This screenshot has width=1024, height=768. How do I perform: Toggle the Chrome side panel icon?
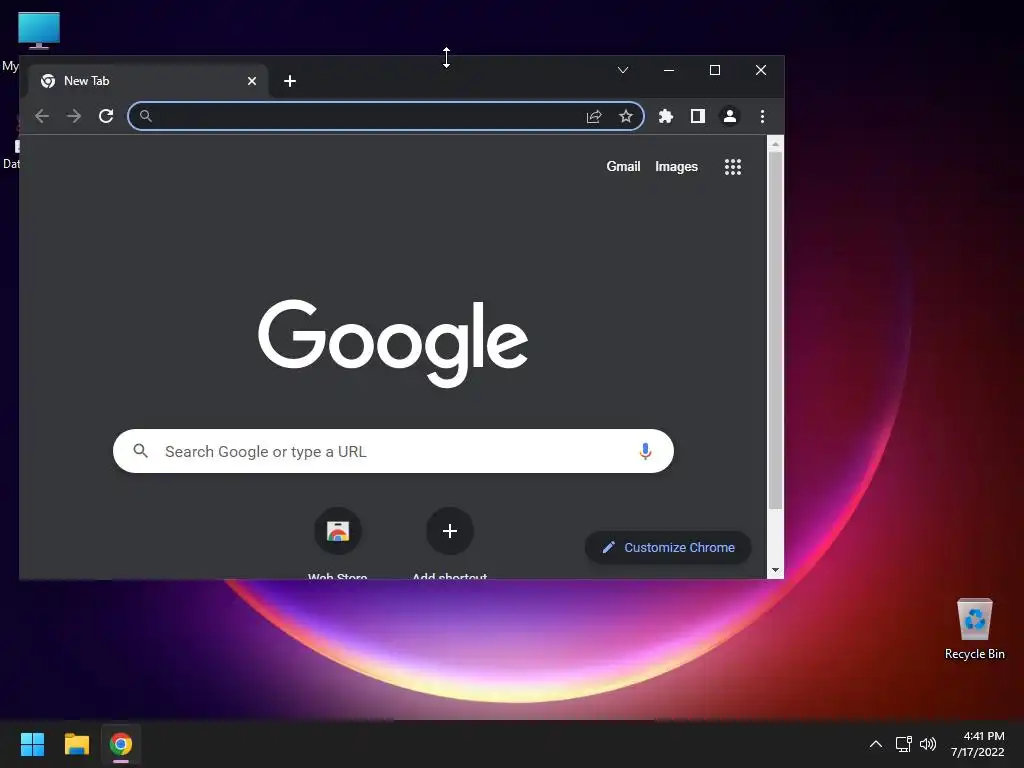tap(697, 116)
